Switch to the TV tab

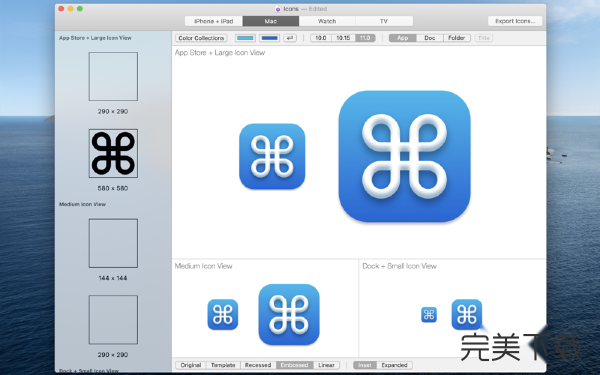click(x=384, y=21)
